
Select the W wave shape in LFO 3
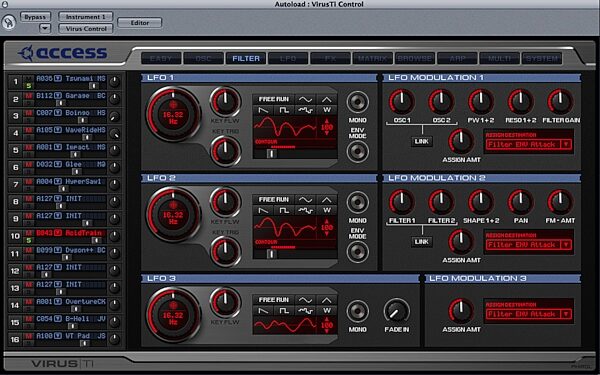(x=326, y=311)
